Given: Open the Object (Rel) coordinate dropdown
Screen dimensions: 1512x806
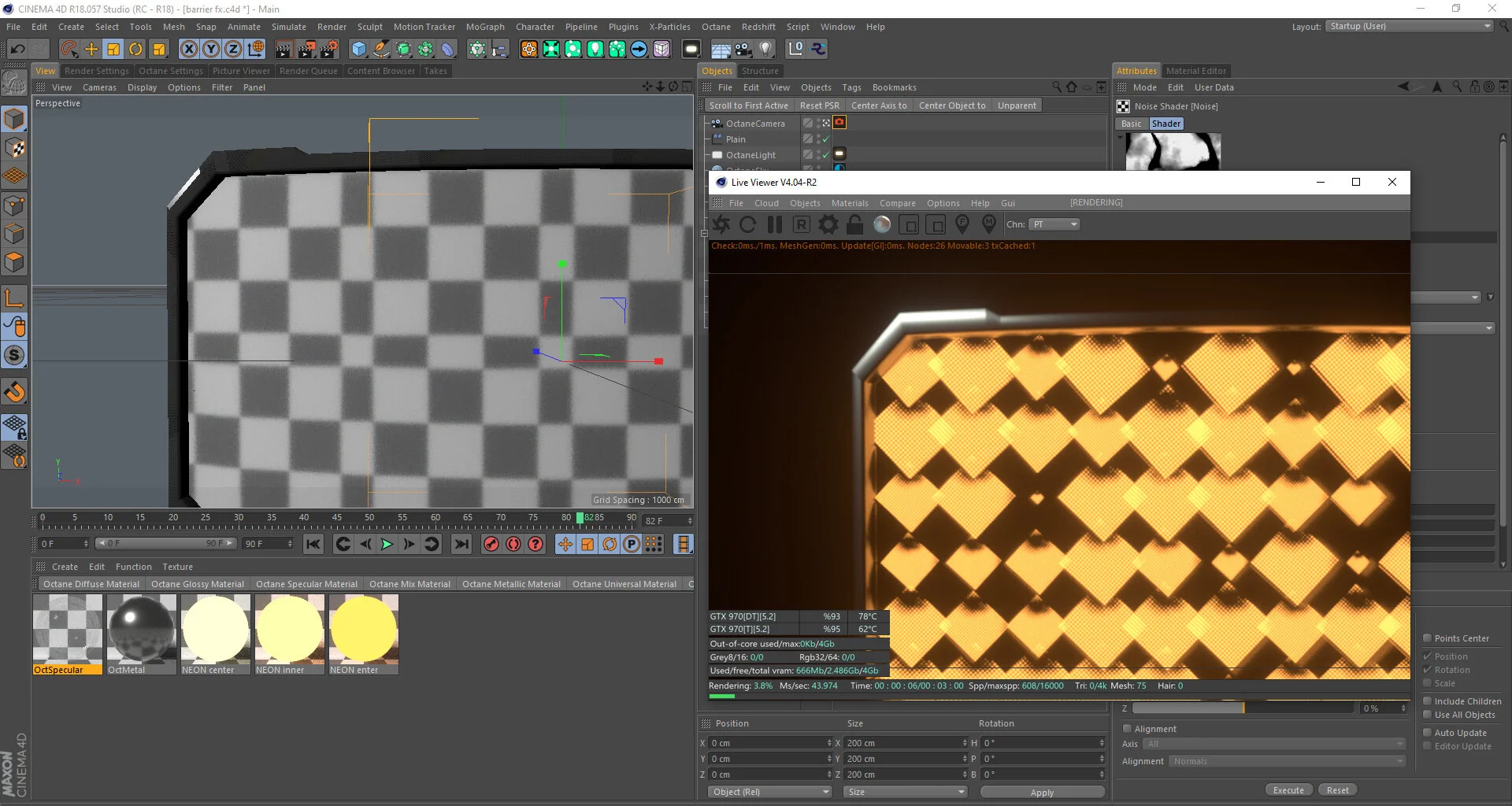Looking at the screenshot, I should coord(769,792).
